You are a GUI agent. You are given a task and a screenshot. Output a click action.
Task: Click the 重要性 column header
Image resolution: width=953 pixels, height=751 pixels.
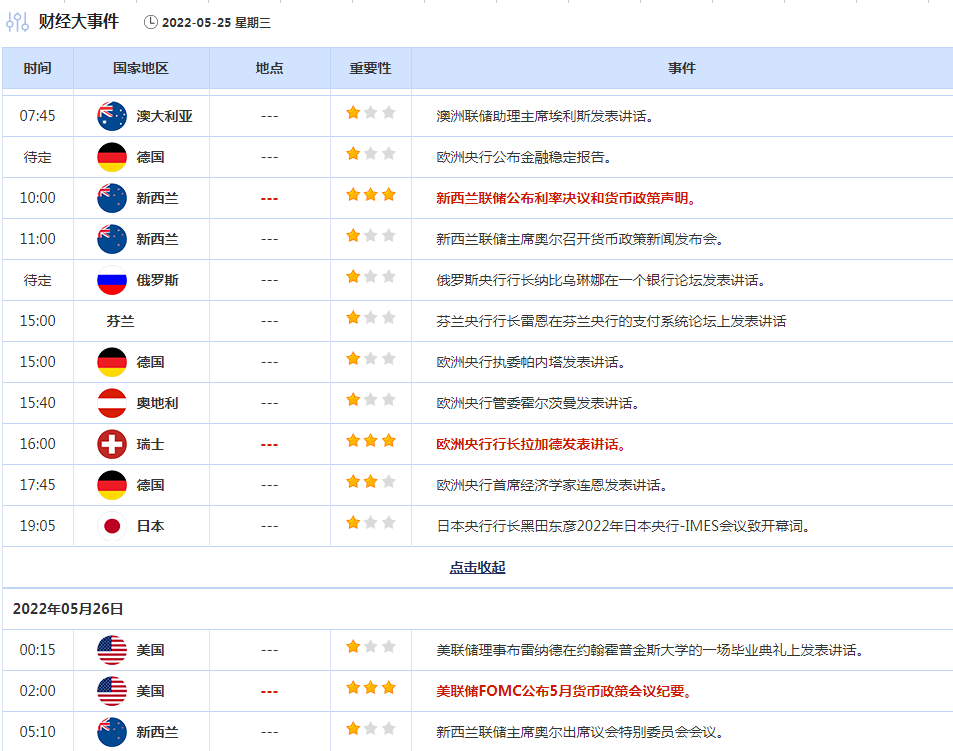coord(370,68)
